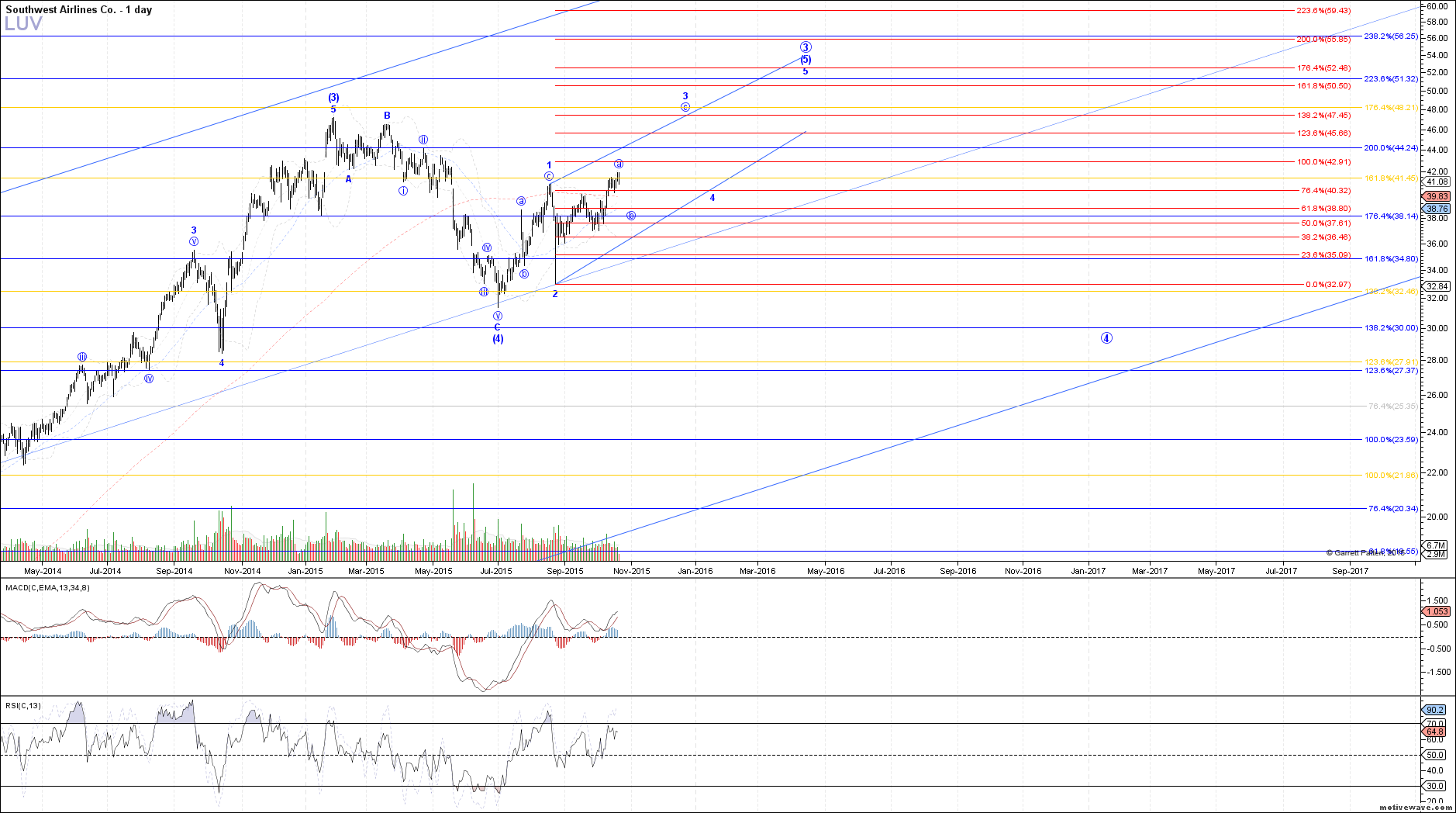This screenshot has width=1456, height=813.
Task: Click the blue 38.76 price tag
Action: tap(1437, 209)
